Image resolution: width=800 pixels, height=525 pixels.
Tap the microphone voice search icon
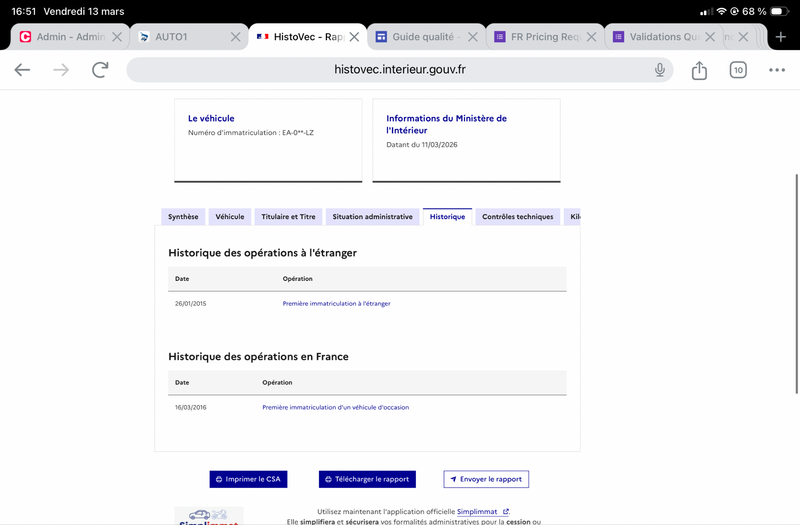coord(660,70)
